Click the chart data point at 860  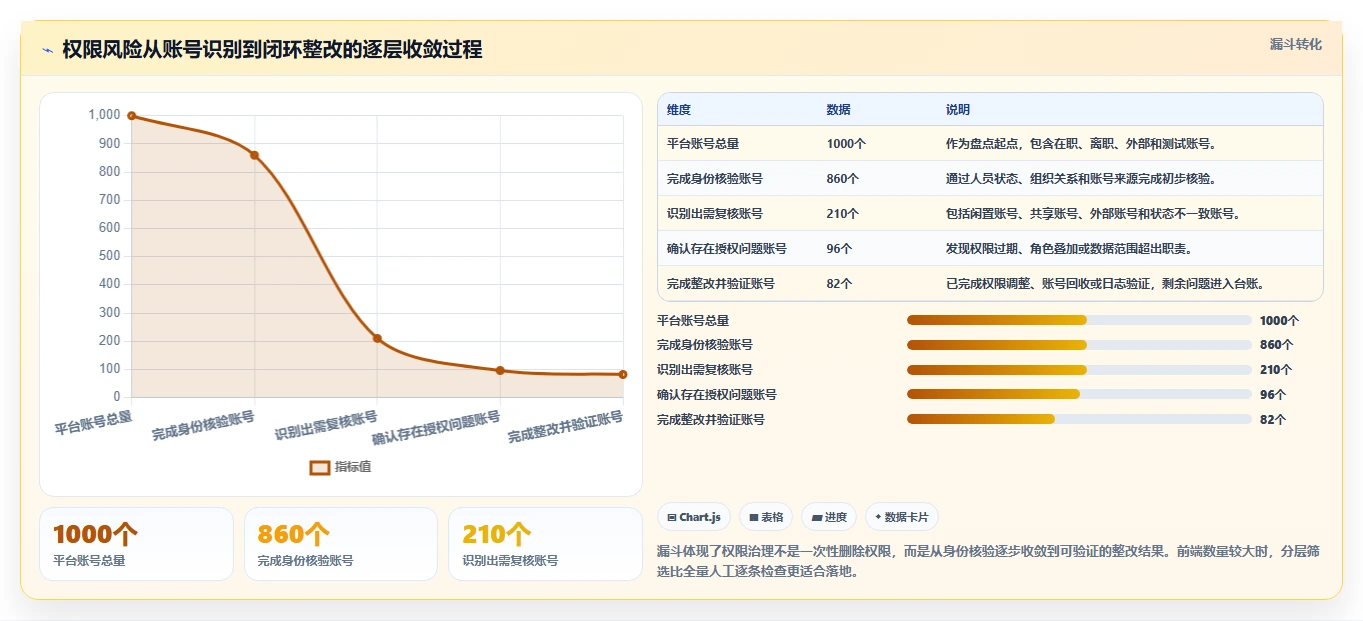click(x=255, y=155)
